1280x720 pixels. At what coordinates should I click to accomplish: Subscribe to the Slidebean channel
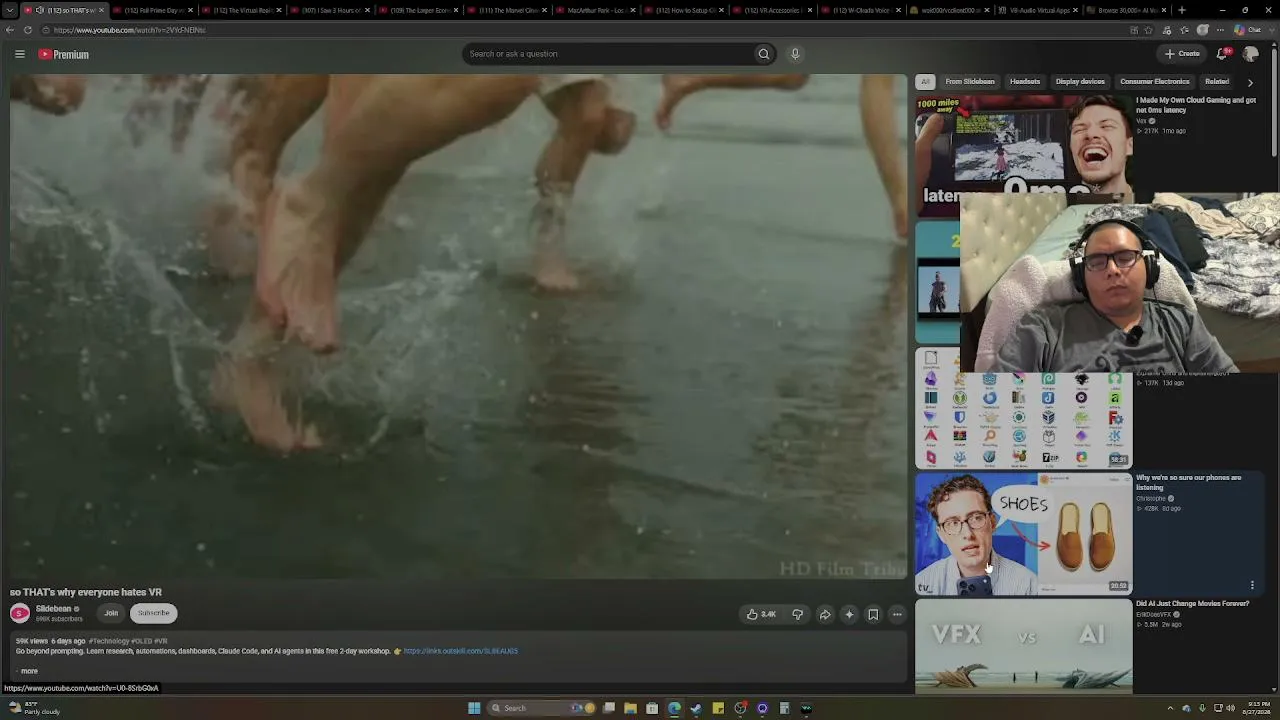click(x=154, y=613)
